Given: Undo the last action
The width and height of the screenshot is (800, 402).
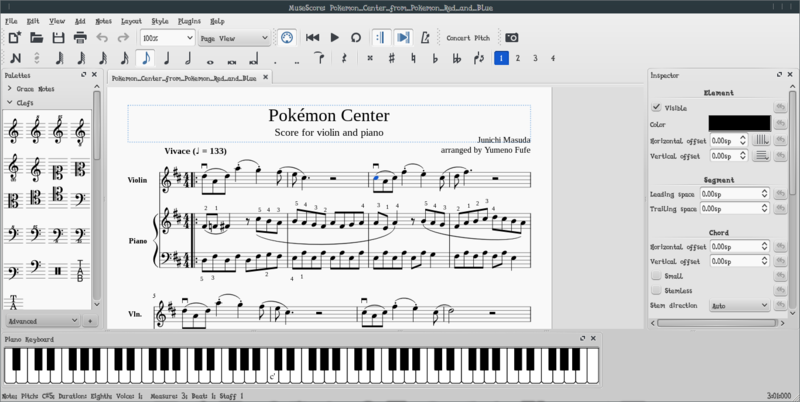Looking at the screenshot, I should pos(102,37).
